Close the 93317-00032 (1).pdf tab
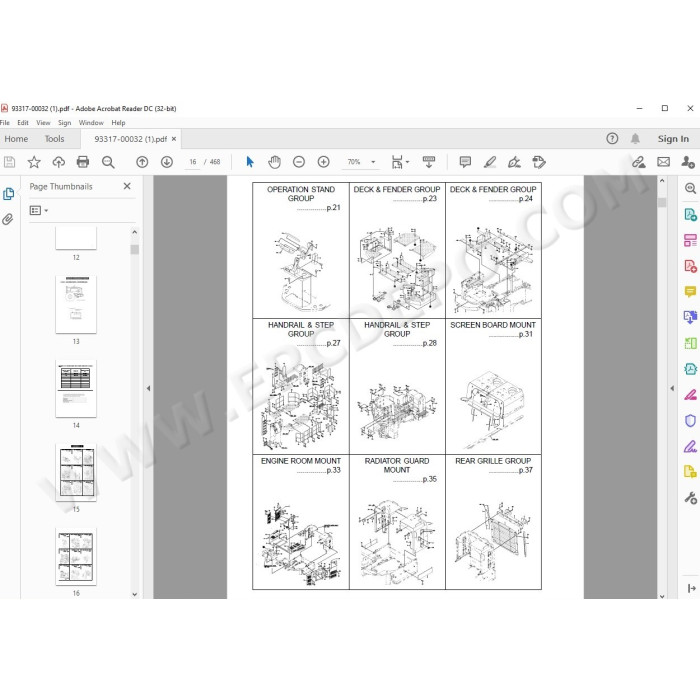Screen dimensions: 700x700 point(174,139)
